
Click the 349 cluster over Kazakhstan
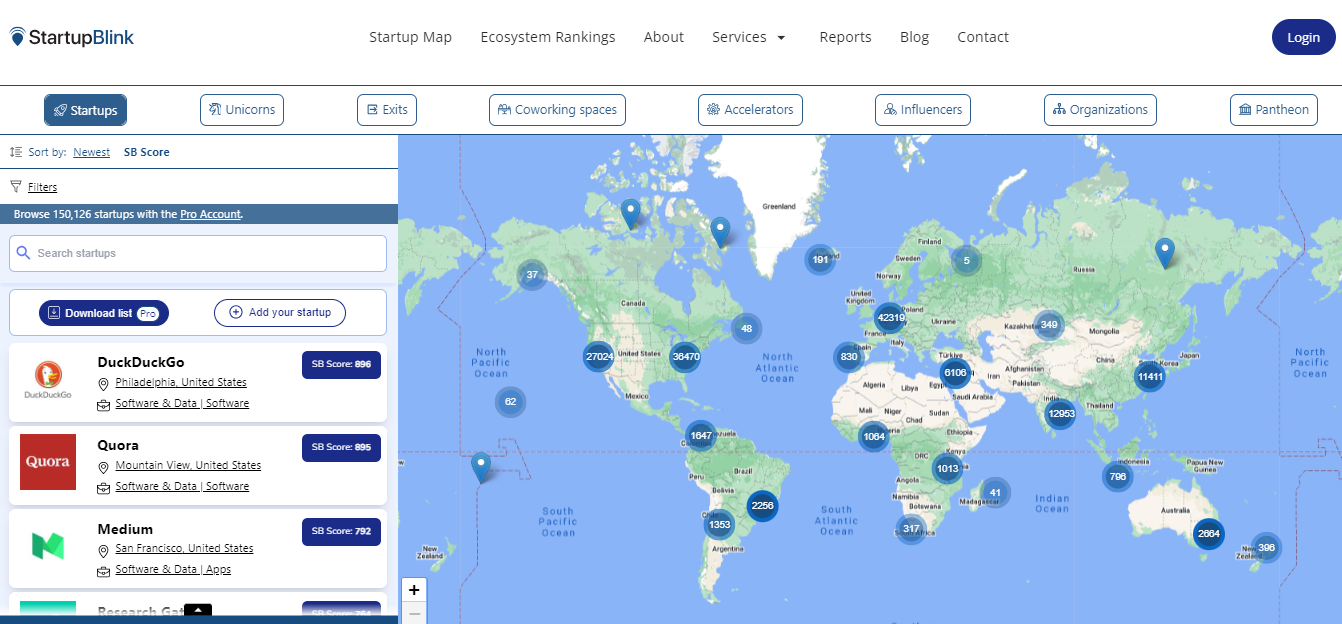click(x=1048, y=325)
